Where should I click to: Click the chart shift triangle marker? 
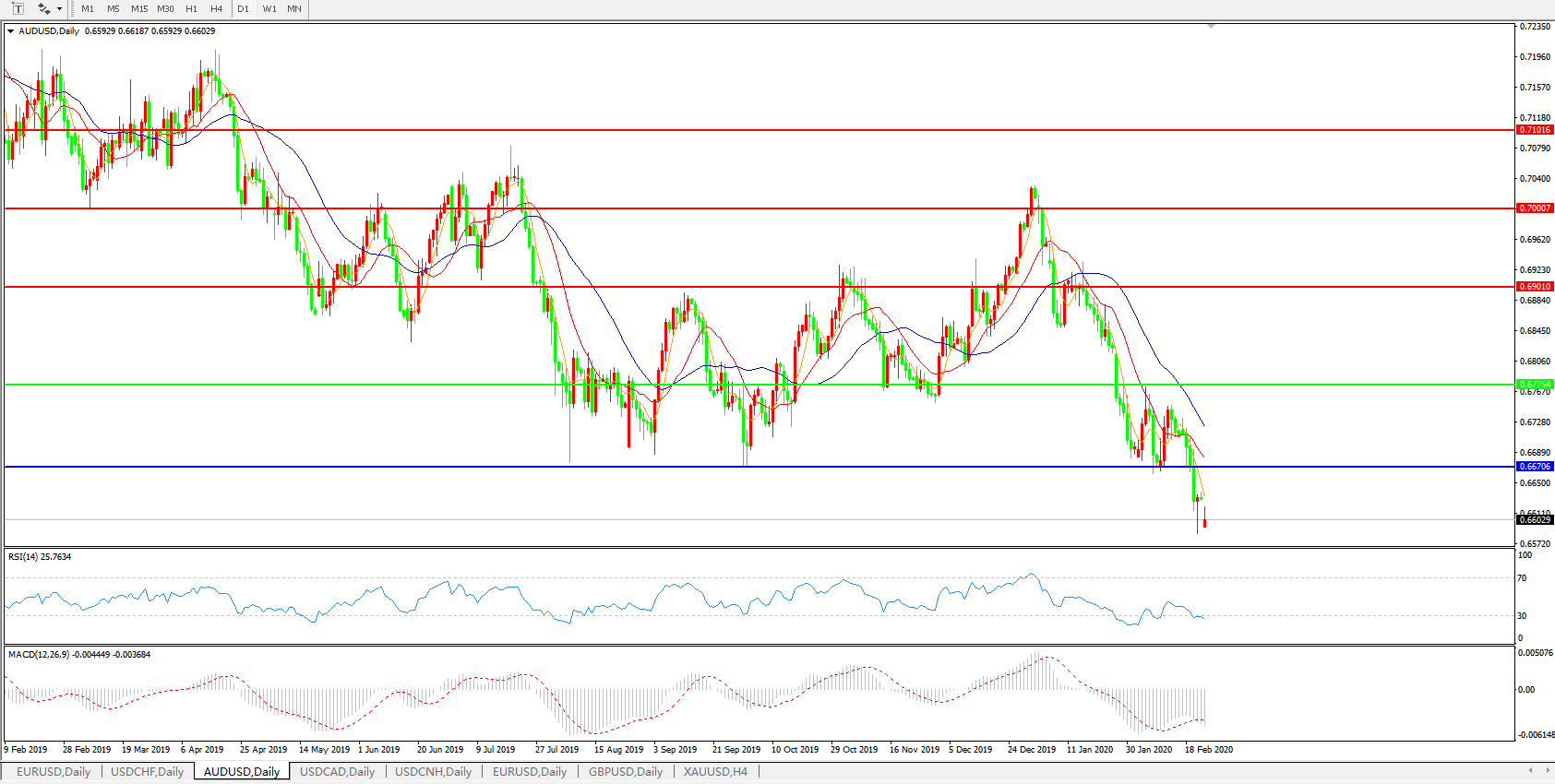click(x=1211, y=27)
